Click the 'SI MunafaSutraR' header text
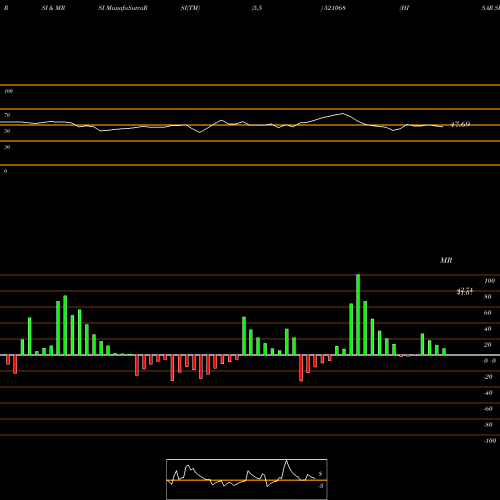Image resolution: width=500 pixels, height=500 pixels. click(123, 8)
